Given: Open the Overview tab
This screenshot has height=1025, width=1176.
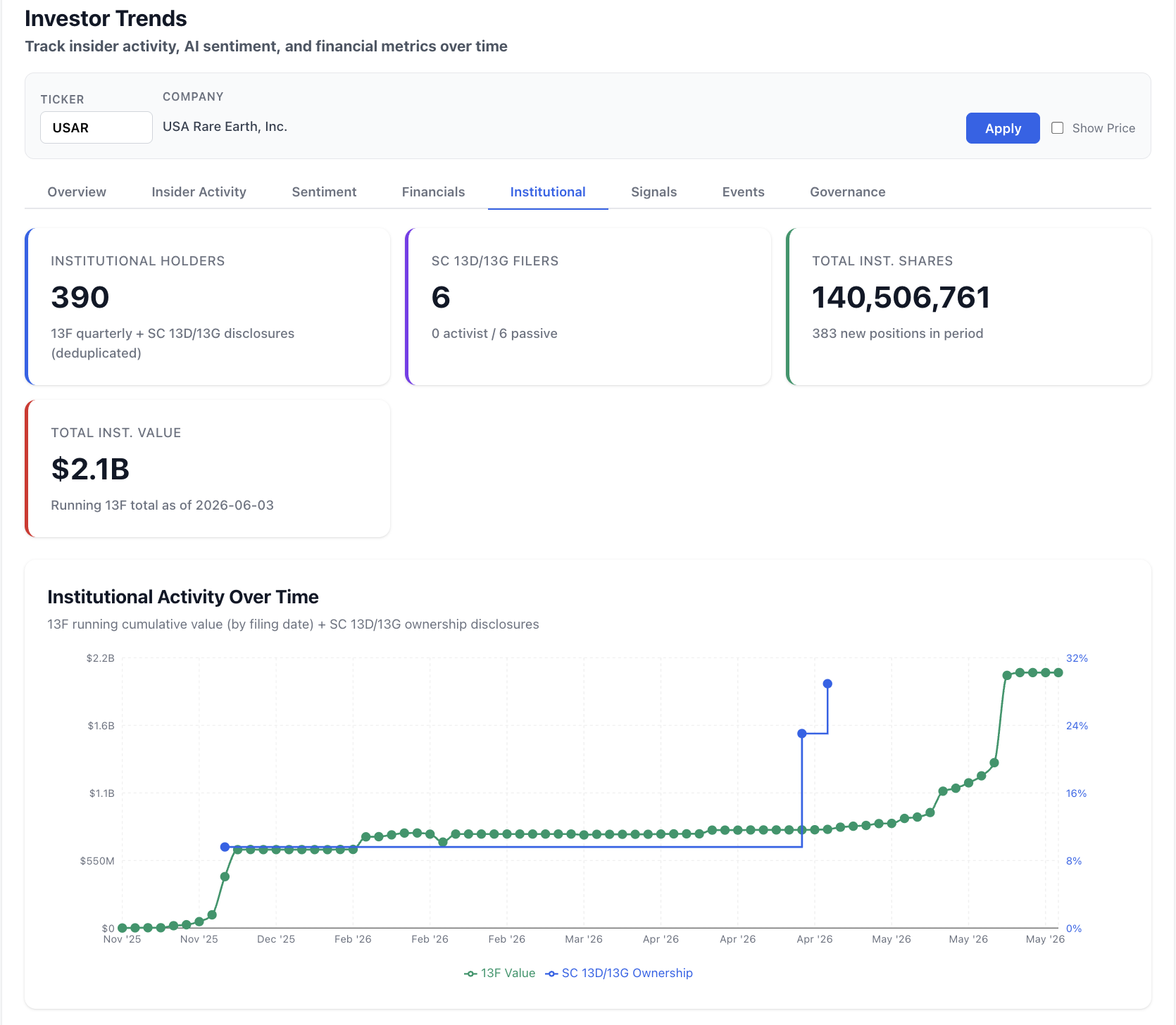Looking at the screenshot, I should click(x=77, y=192).
